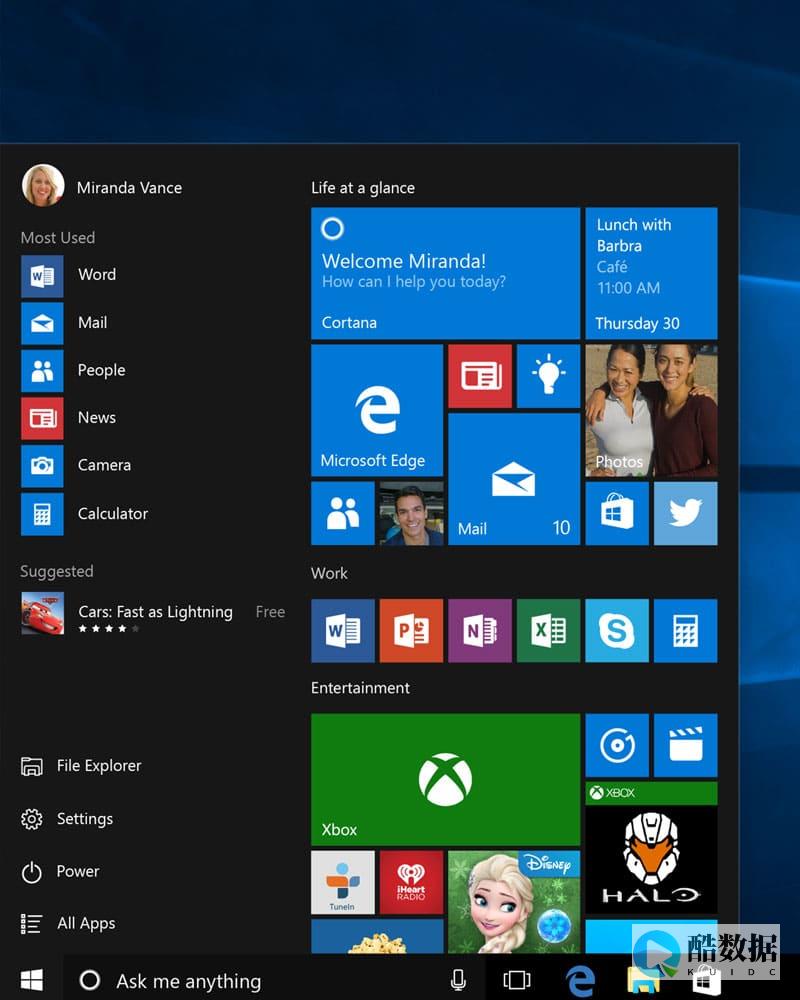The image size is (800, 1000).
Task: Open the Halo Xbox game tile
Action: click(x=651, y=848)
